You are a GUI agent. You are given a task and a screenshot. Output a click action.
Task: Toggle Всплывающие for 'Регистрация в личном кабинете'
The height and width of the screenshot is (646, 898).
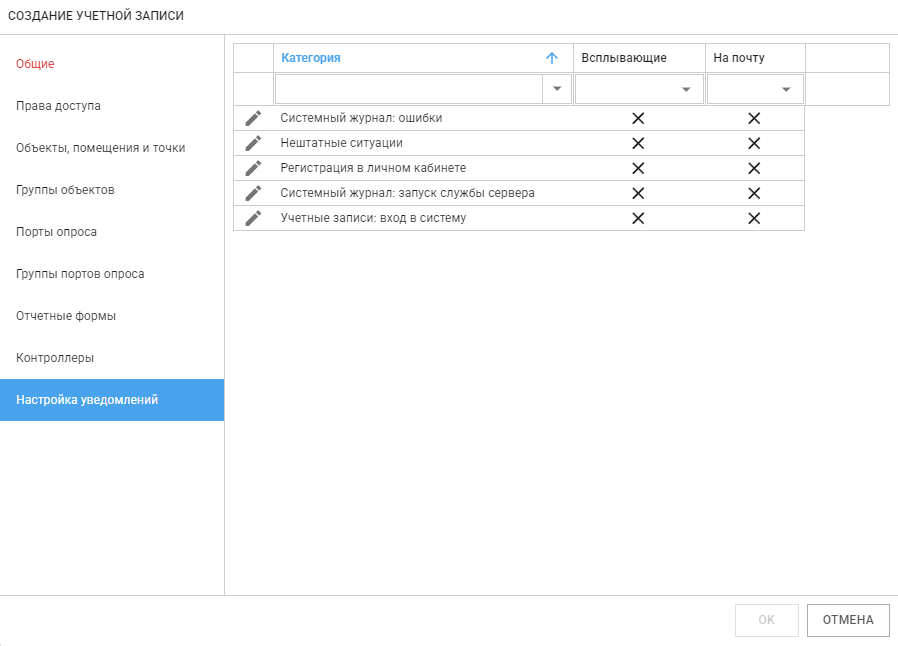pos(638,168)
